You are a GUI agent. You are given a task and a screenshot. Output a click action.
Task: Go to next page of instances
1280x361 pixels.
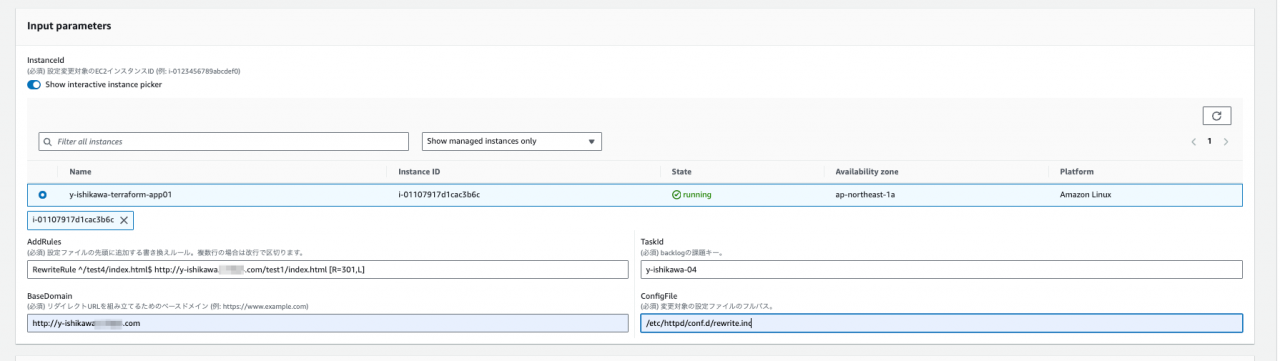(x=1226, y=142)
